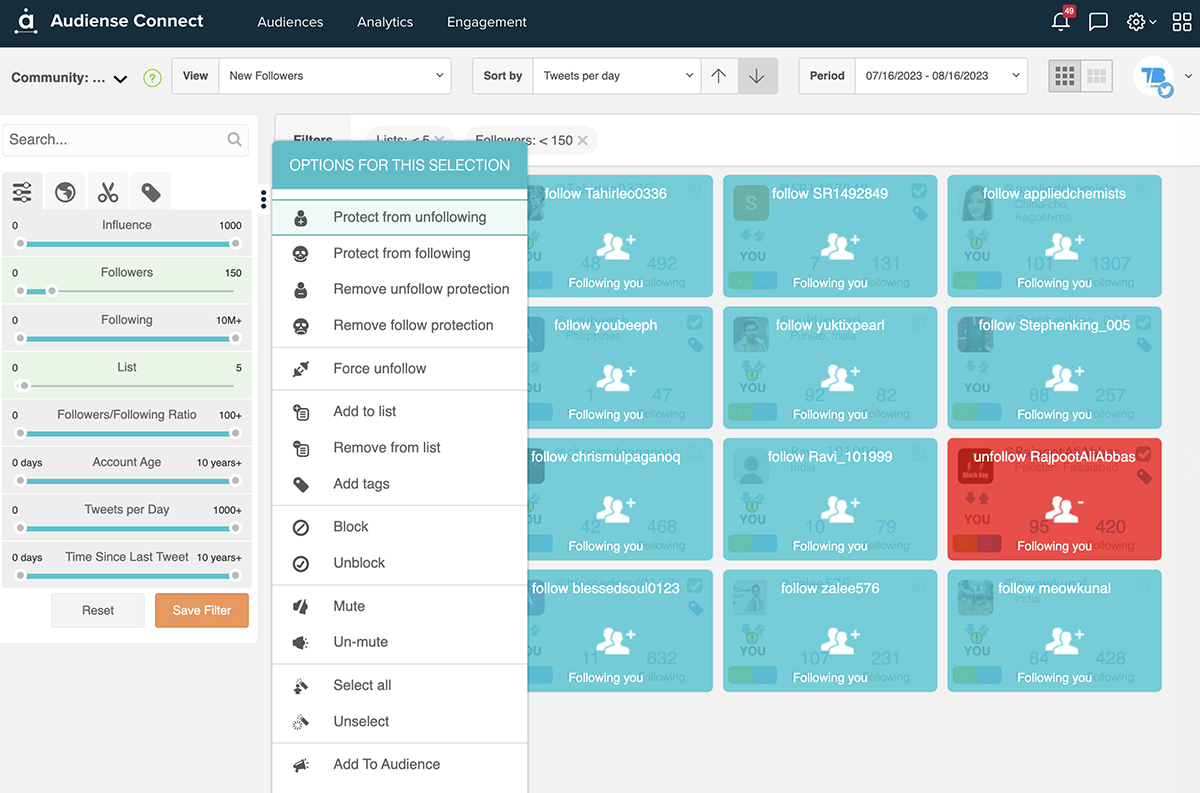Viewport: 1200px width, 793px height.
Task: Open the scissors filter tab
Action: pos(108,192)
